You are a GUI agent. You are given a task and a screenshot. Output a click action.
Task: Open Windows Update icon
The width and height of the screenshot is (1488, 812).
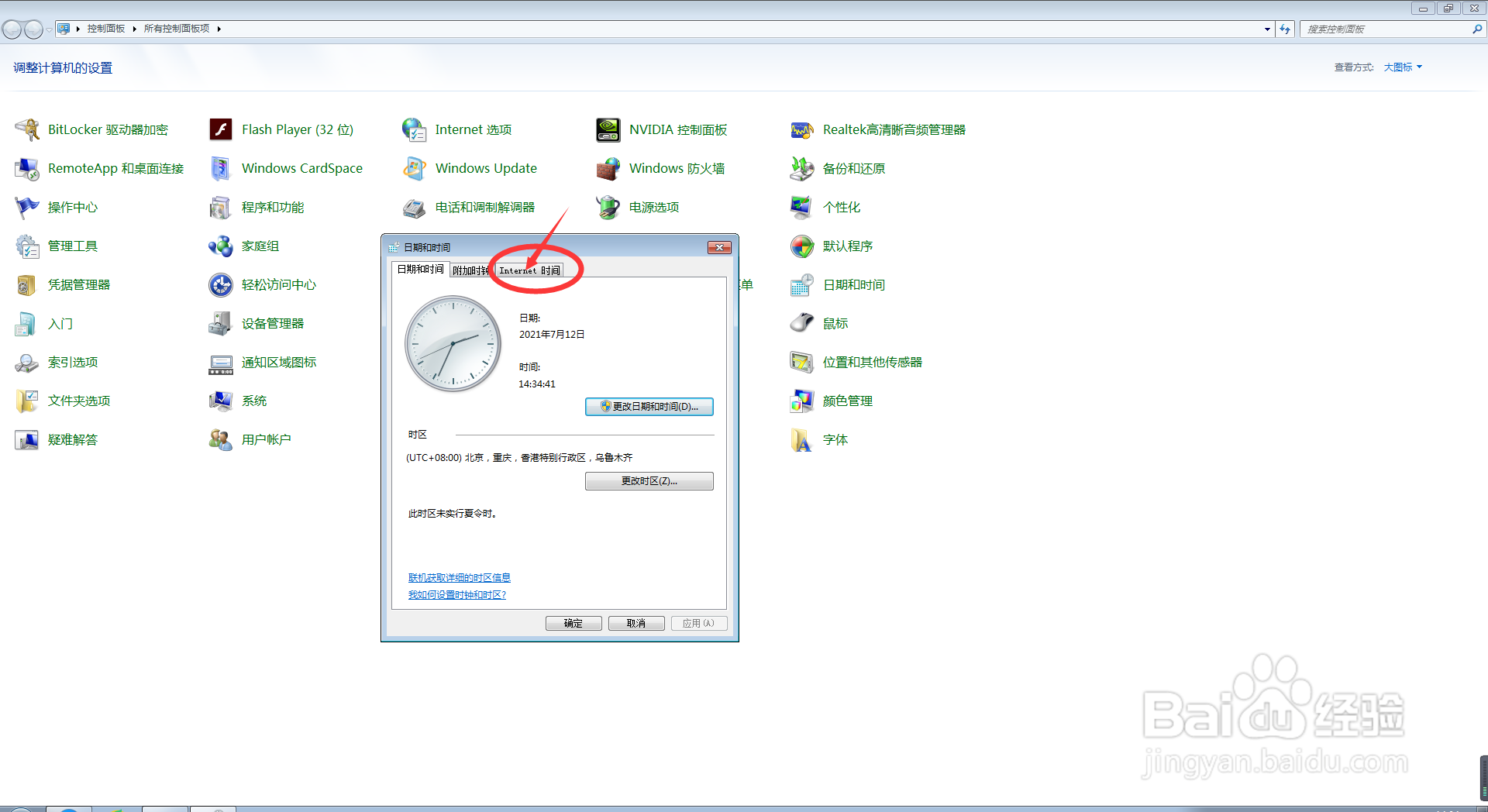click(x=415, y=168)
